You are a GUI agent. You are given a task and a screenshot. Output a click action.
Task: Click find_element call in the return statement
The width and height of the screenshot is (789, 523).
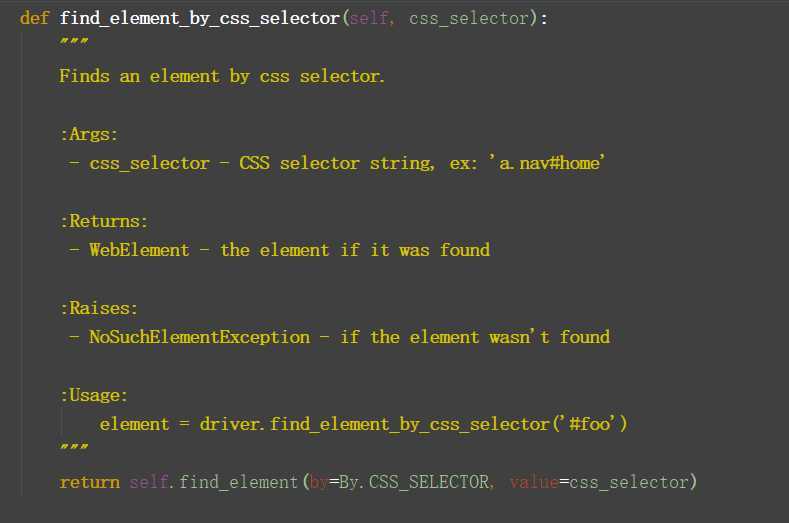pos(239,482)
